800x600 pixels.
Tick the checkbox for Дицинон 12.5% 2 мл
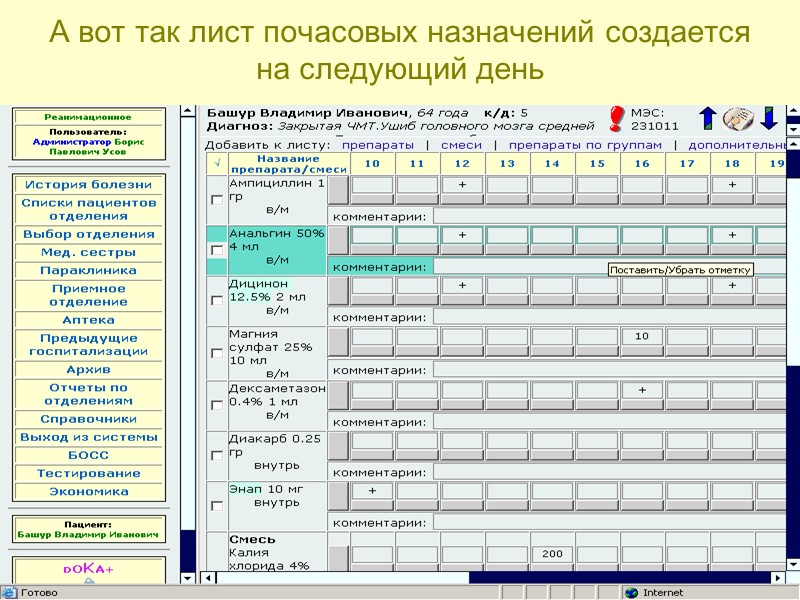[217, 300]
